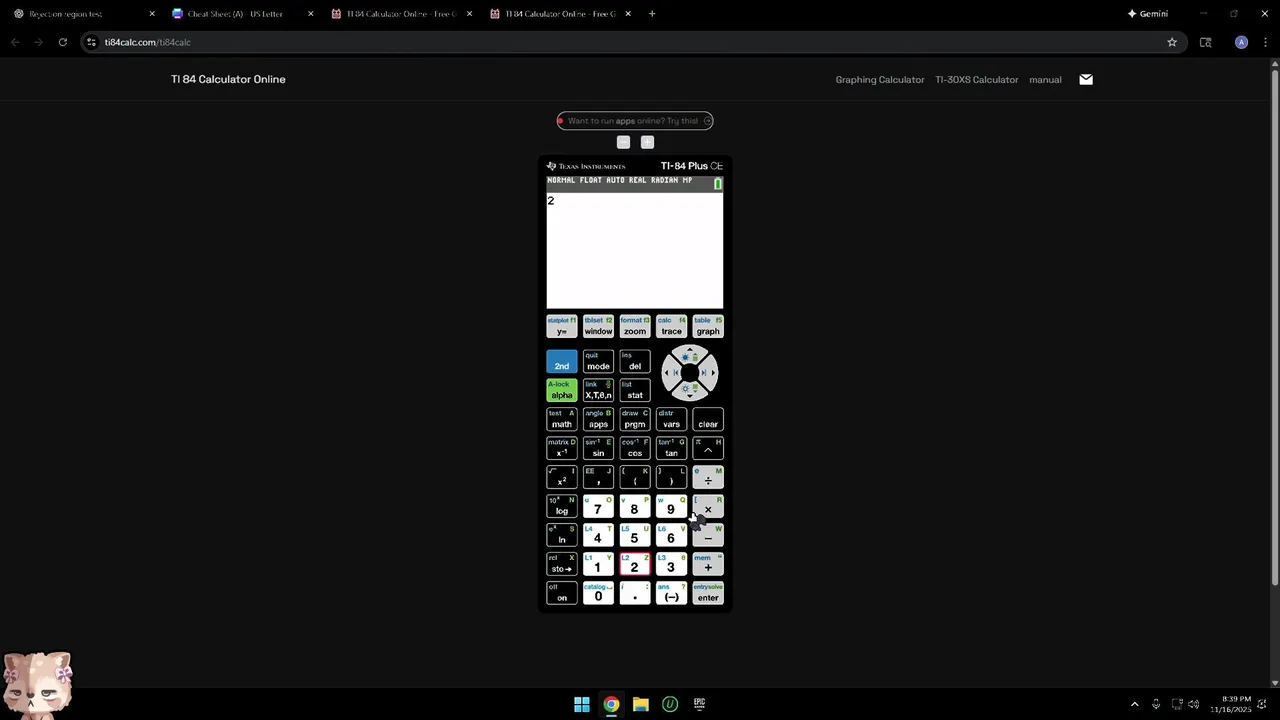Click the multiply key
The width and height of the screenshot is (1280, 720).
[708, 507]
